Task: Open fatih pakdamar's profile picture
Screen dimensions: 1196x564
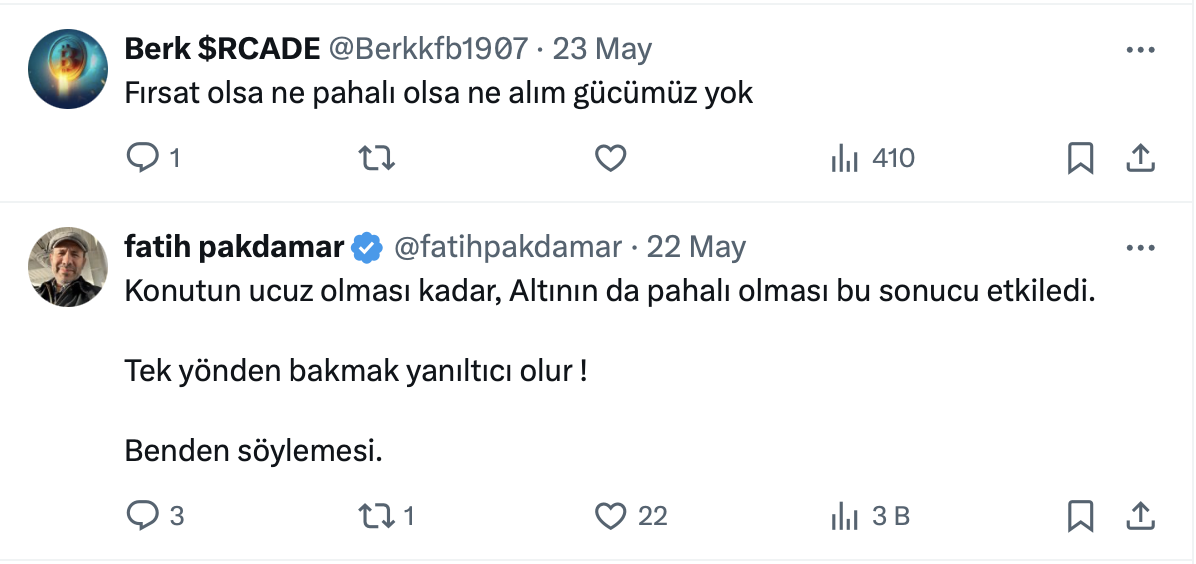Action: click(x=68, y=267)
